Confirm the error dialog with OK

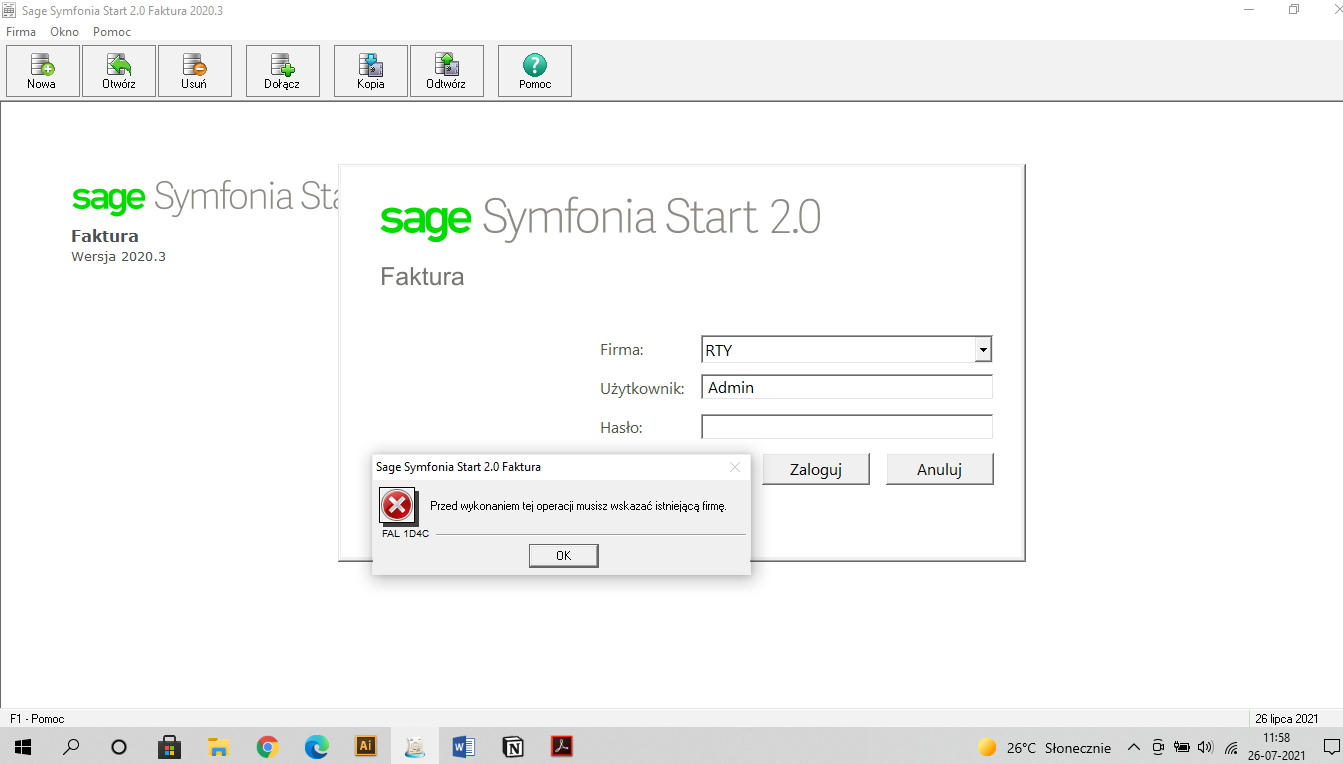[x=563, y=555]
